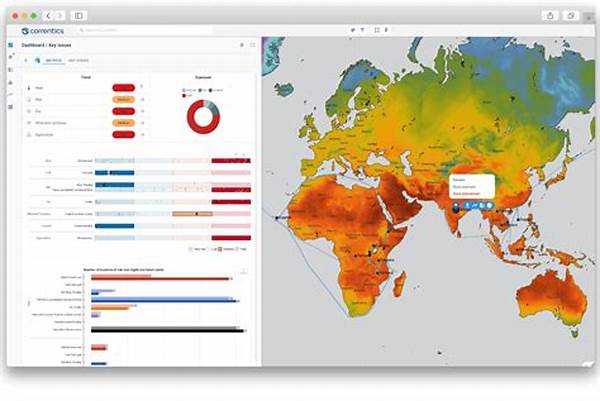Select the first tab under Dashboard / Key Issues

click(x=55, y=60)
